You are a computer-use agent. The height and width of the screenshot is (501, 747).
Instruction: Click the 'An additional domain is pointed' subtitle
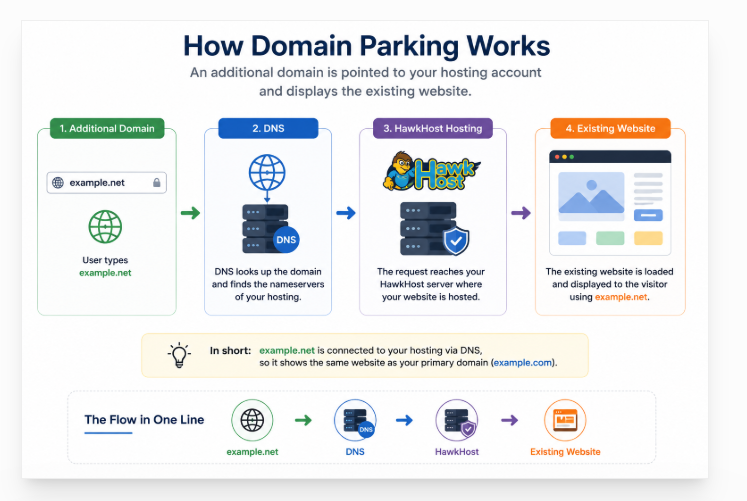(x=365, y=82)
